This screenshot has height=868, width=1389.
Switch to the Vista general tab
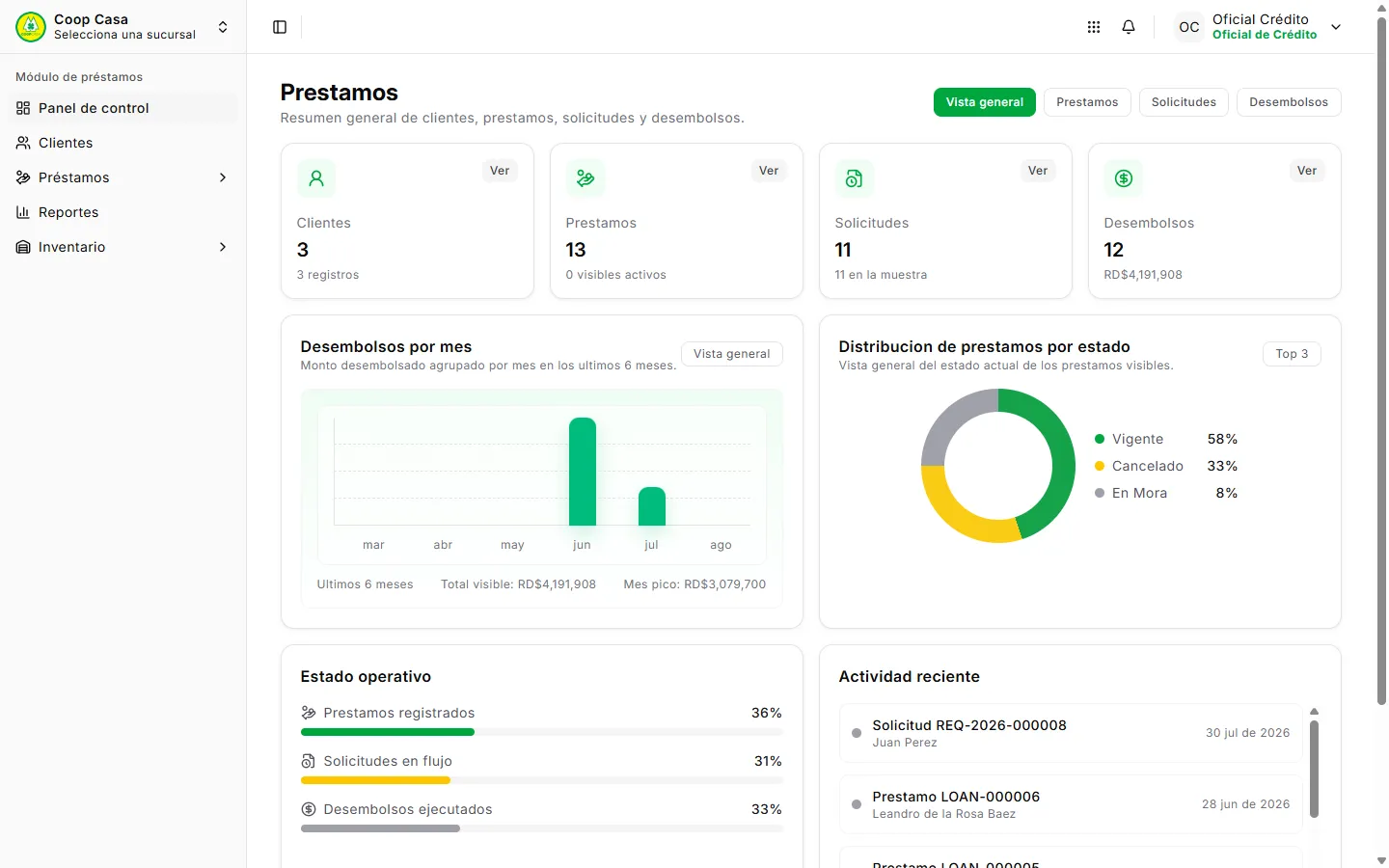point(985,102)
